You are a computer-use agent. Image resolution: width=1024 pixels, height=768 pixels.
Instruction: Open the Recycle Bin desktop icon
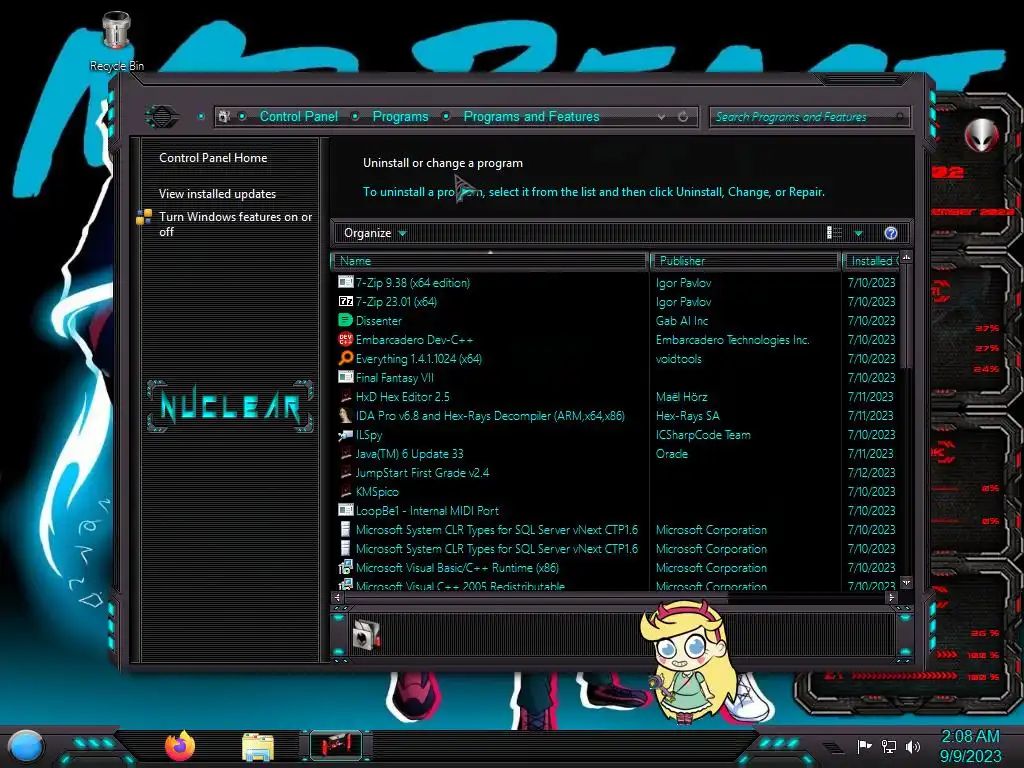(117, 40)
